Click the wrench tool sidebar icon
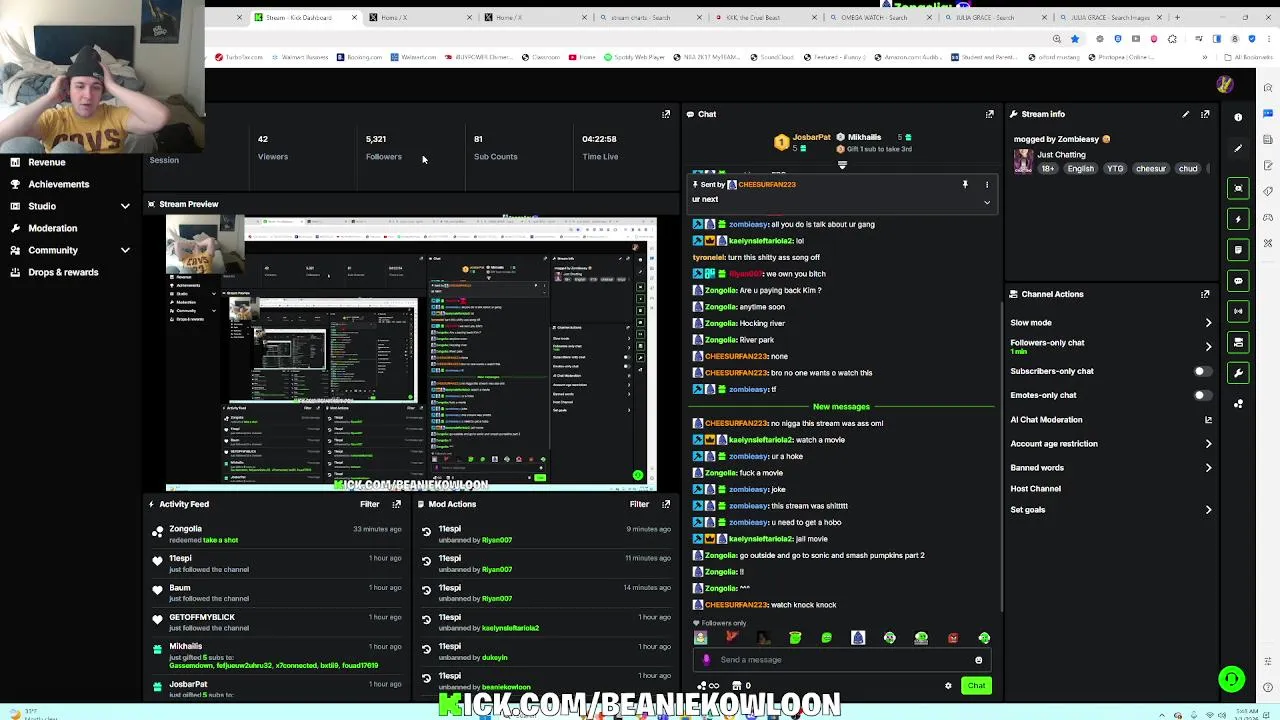 tap(1238, 373)
